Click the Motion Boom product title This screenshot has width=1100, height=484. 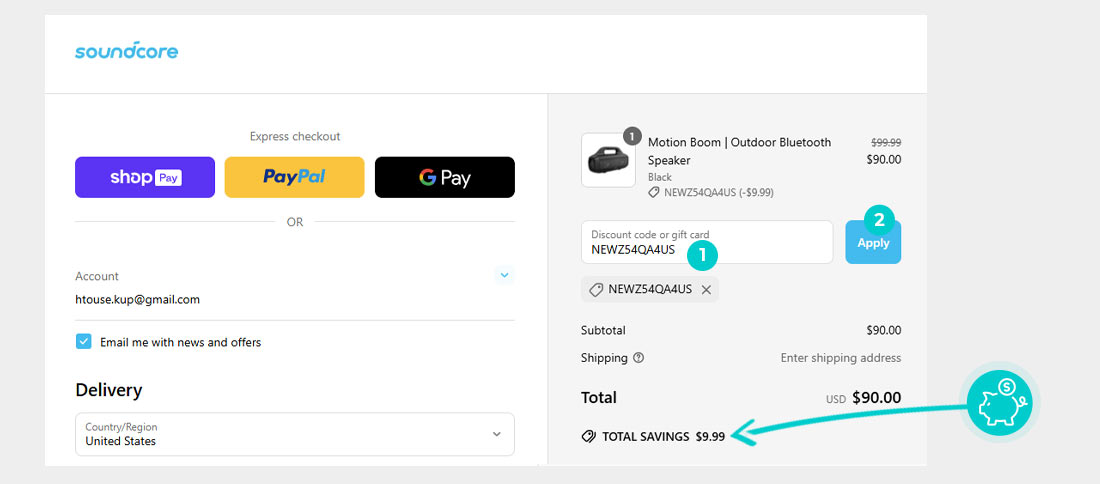(x=739, y=152)
